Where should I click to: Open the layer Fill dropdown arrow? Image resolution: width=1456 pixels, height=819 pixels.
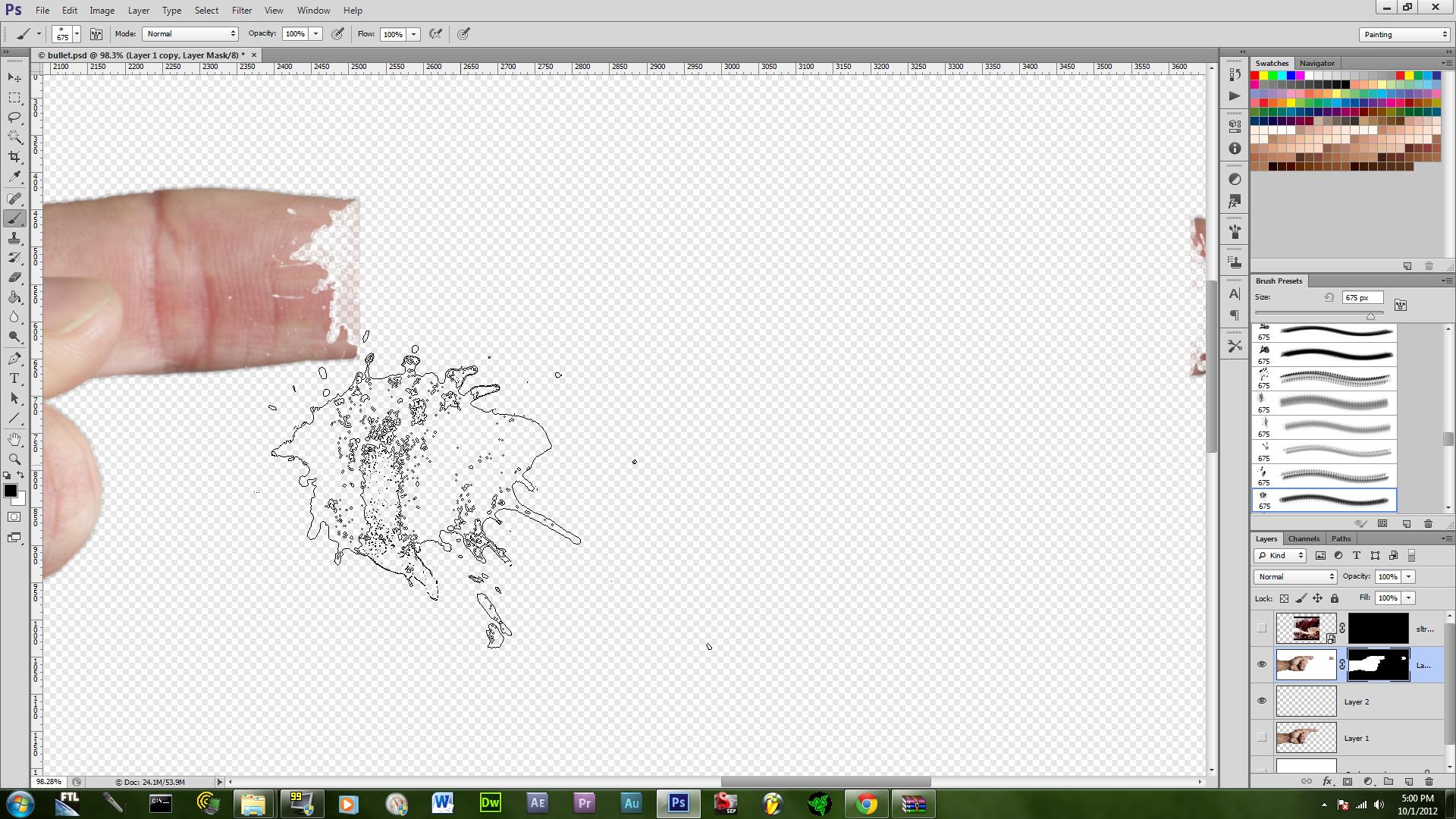tap(1409, 598)
